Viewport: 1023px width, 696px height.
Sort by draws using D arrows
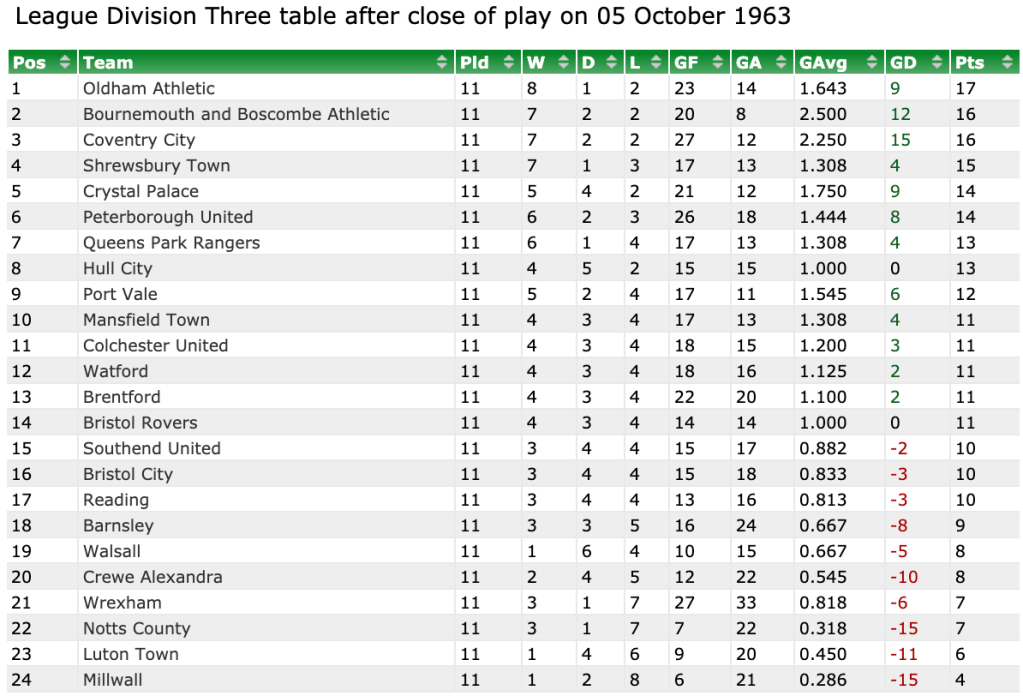click(x=614, y=63)
